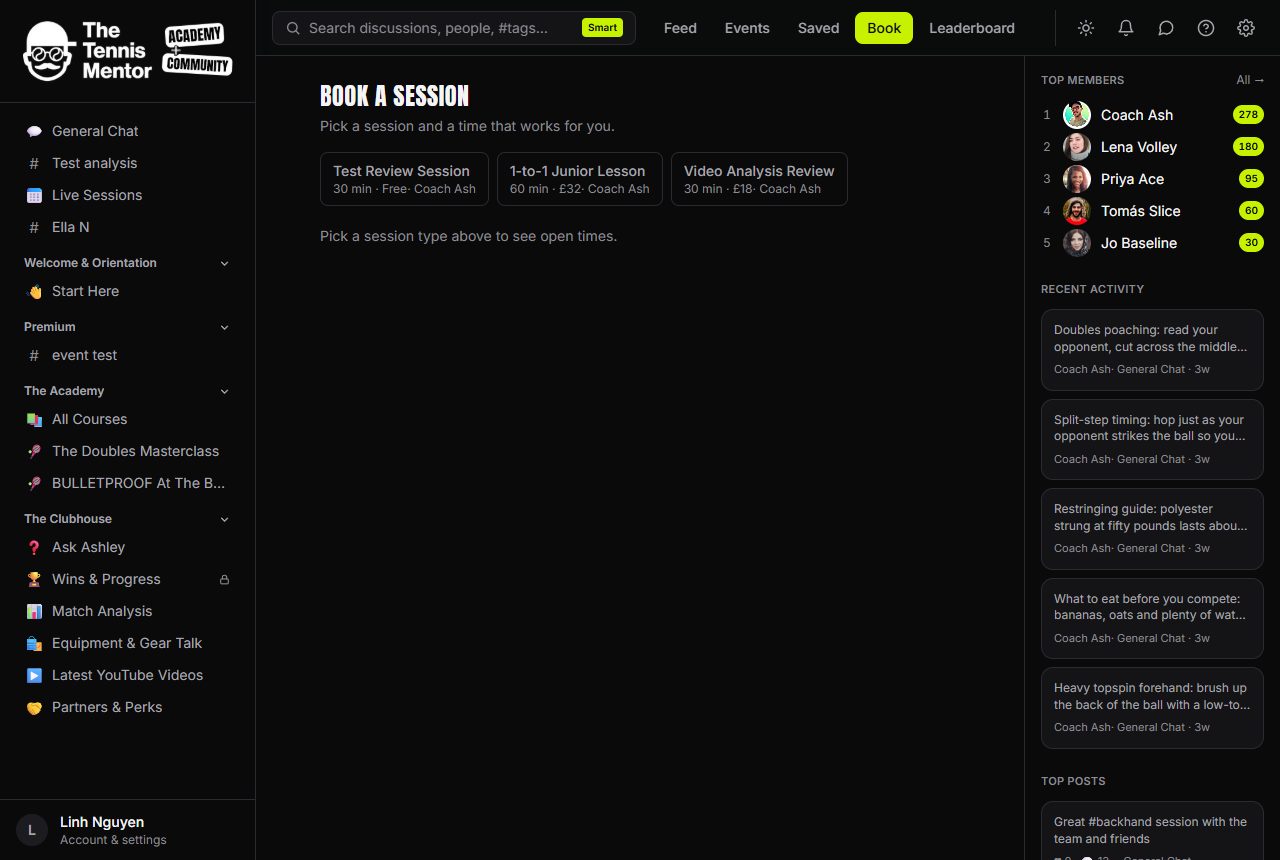Click Coach Ash's 278 points badge
The height and width of the screenshot is (860, 1280).
1248,115
